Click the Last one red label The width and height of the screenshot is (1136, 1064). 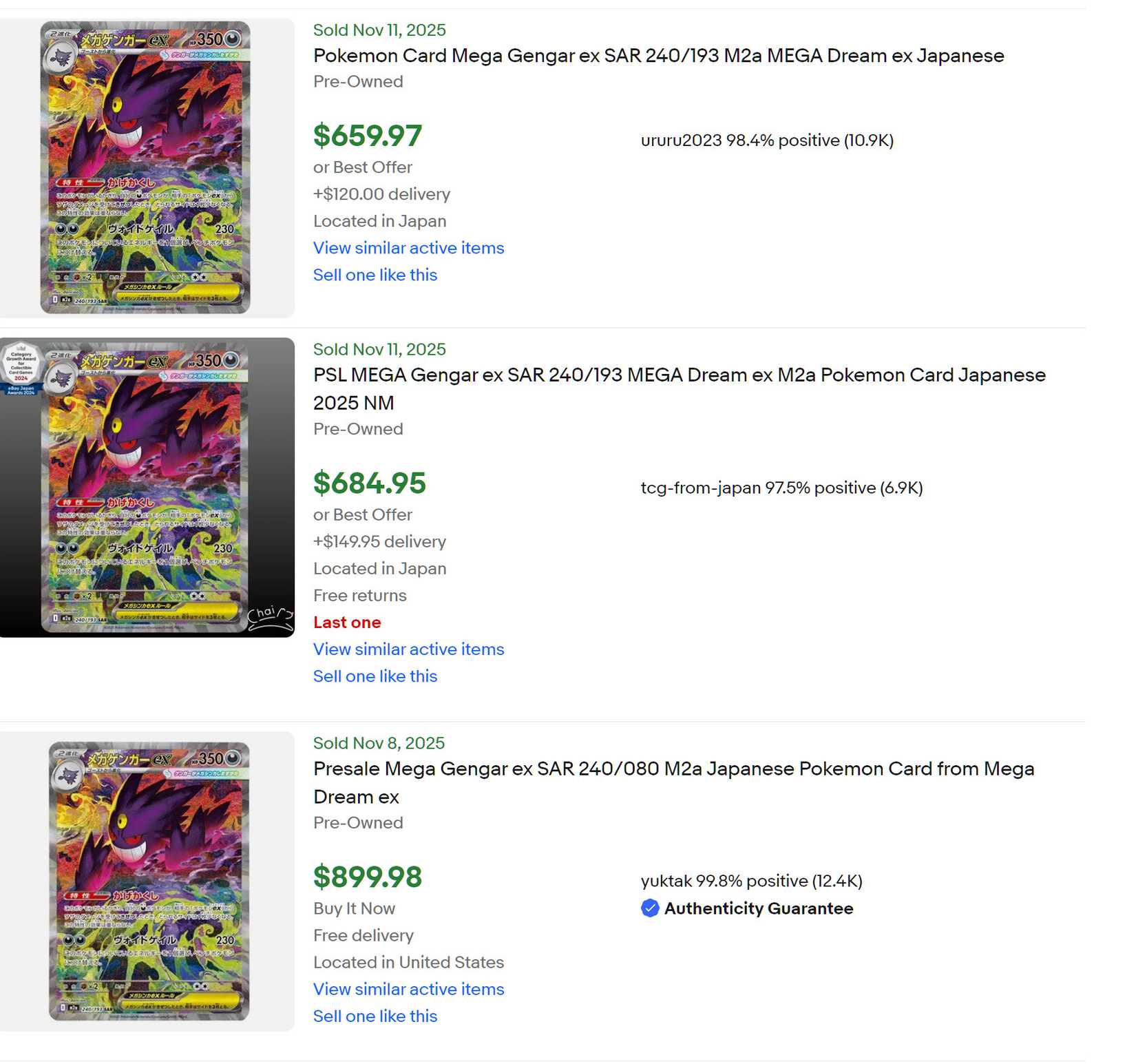pos(347,623)
